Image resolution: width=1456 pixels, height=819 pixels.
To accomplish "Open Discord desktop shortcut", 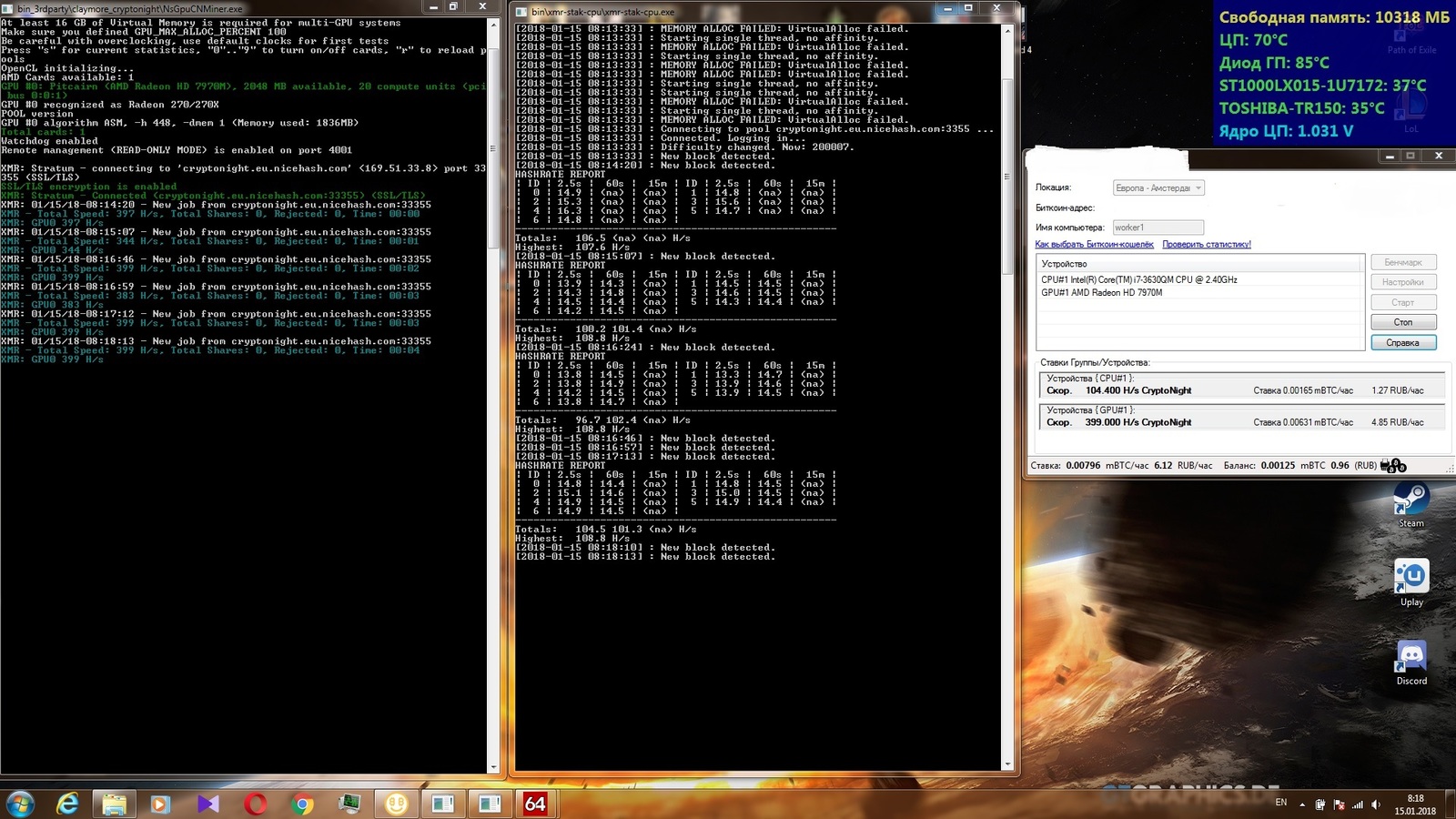I will [x=1411, y=662].
